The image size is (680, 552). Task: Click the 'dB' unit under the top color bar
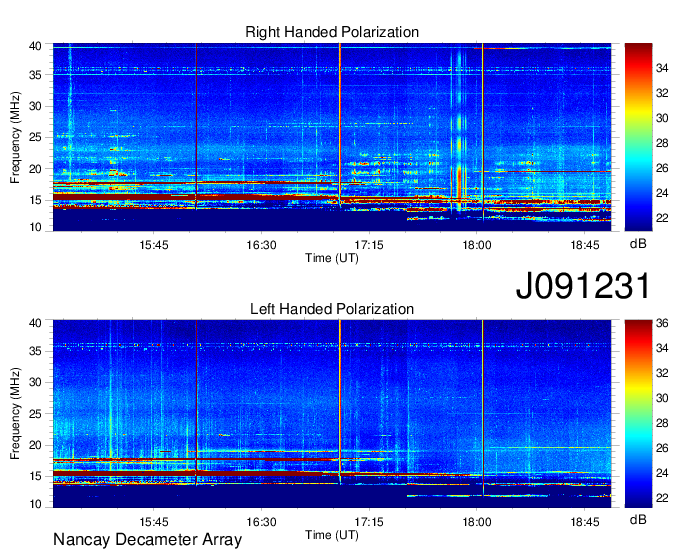[x=638, y=244]
